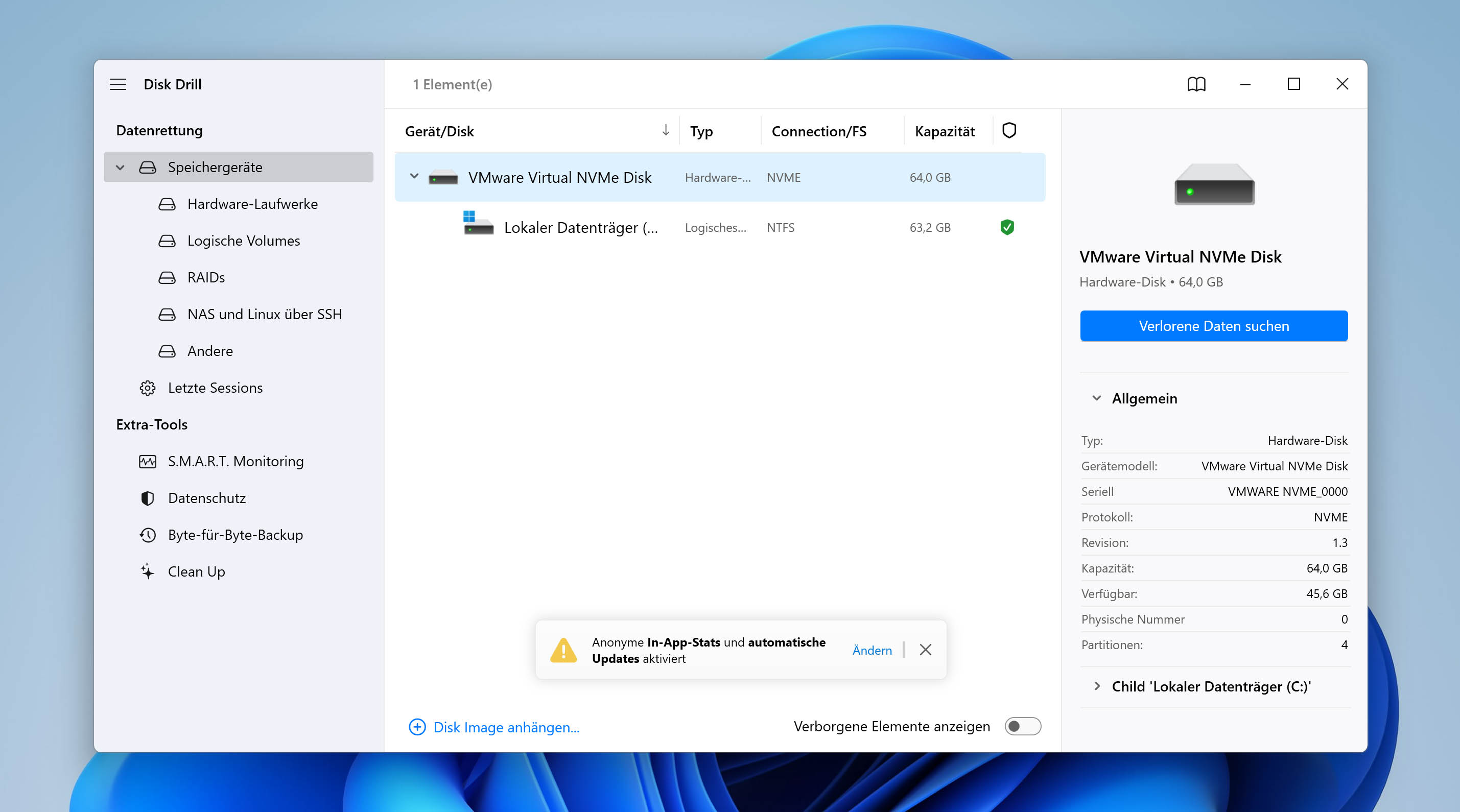Click the large disk image in details panel
This screenshot has width=1460, height=812.
(1214, 184)
